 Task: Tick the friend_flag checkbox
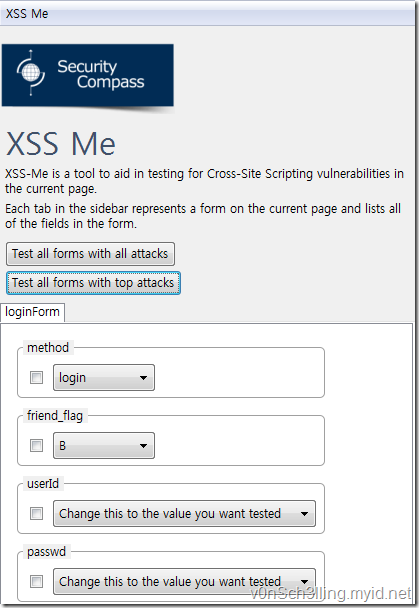point(36,445)
